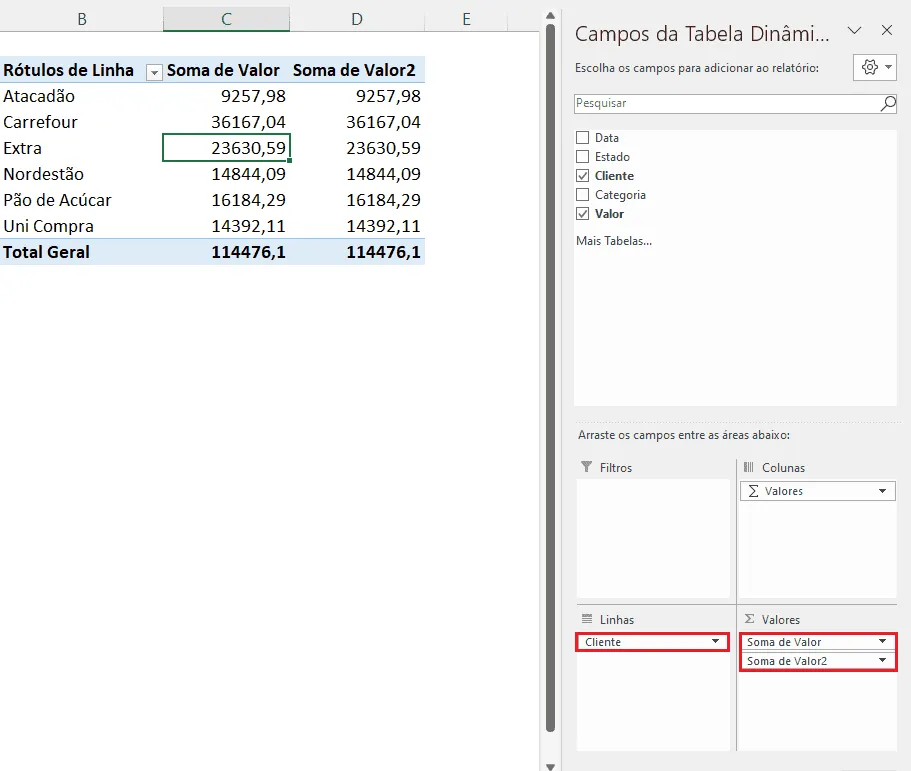Image resolution: width=911 pixels, height=771 pixels.
Task: Click the vertical scrollbar down arrow
Action: (550, 766)
